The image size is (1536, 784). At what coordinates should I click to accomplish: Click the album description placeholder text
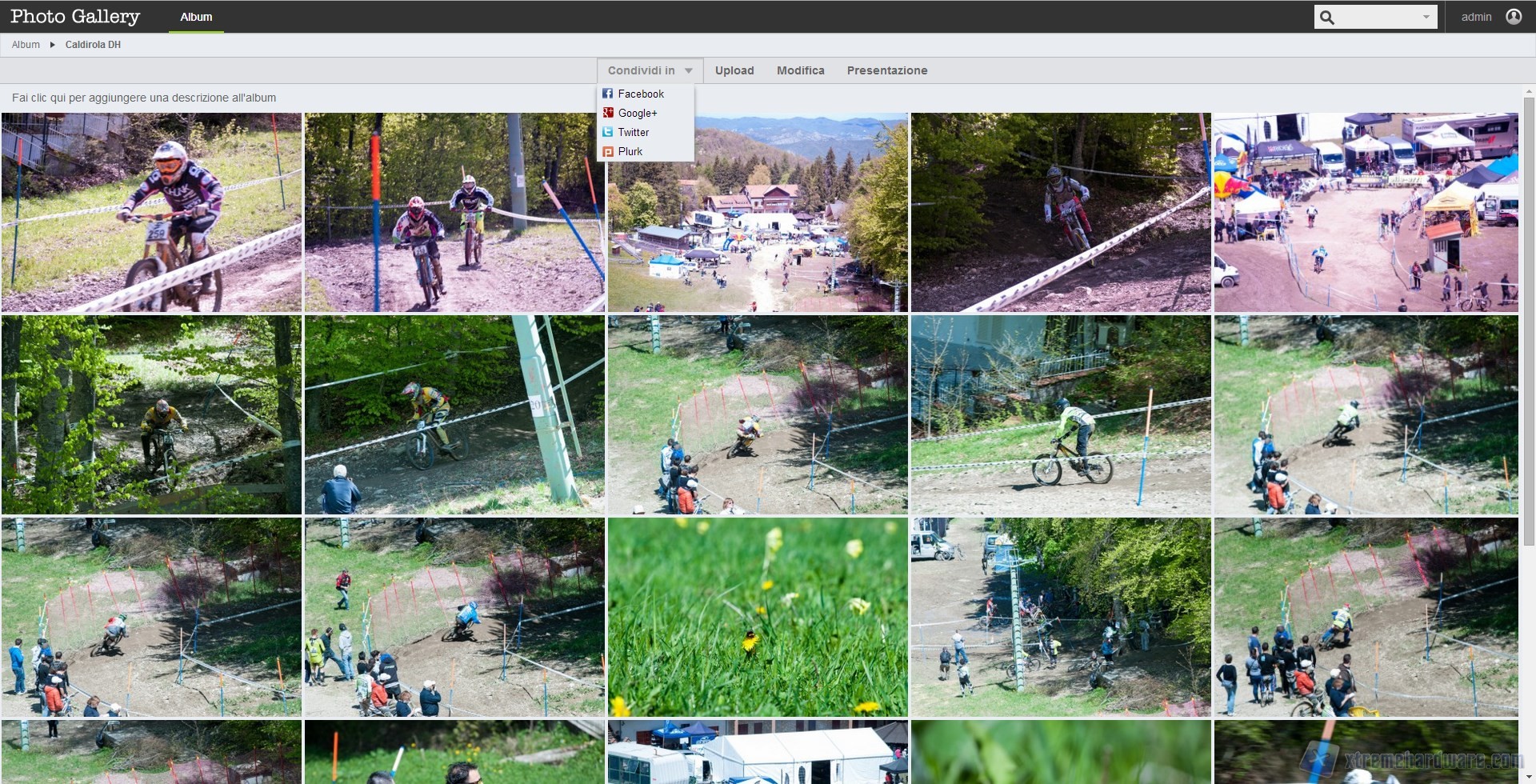[x=144, y=98]
